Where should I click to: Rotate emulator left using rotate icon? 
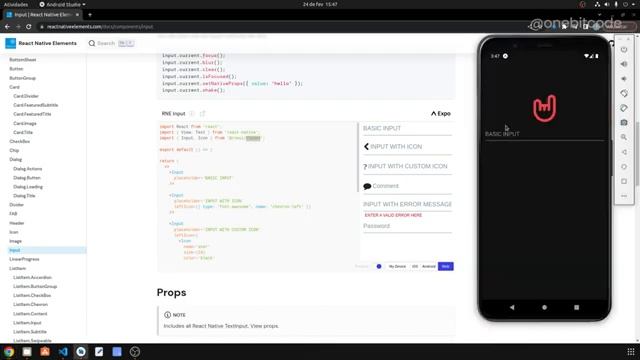coord(624,93)
